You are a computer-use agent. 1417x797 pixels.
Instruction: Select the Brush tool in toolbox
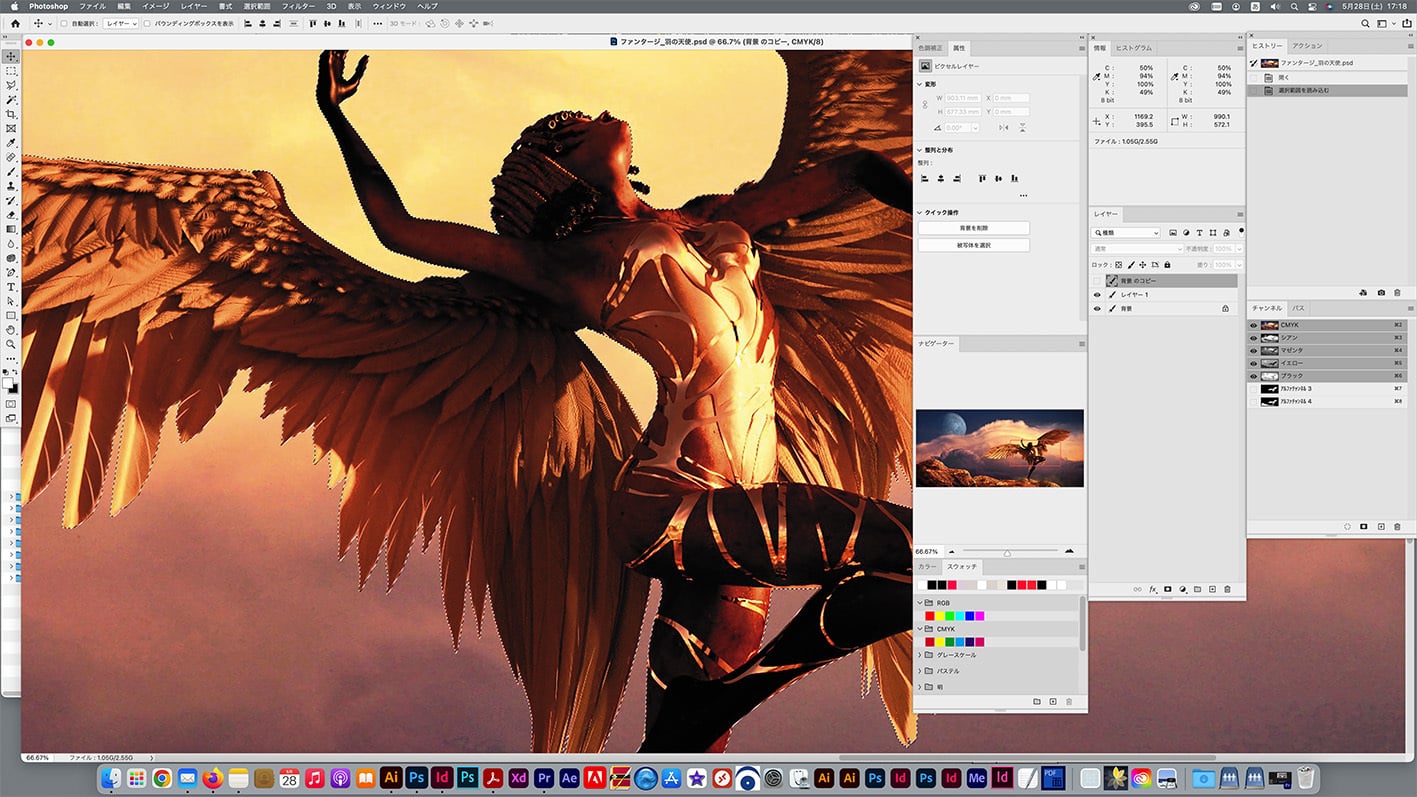11,172
